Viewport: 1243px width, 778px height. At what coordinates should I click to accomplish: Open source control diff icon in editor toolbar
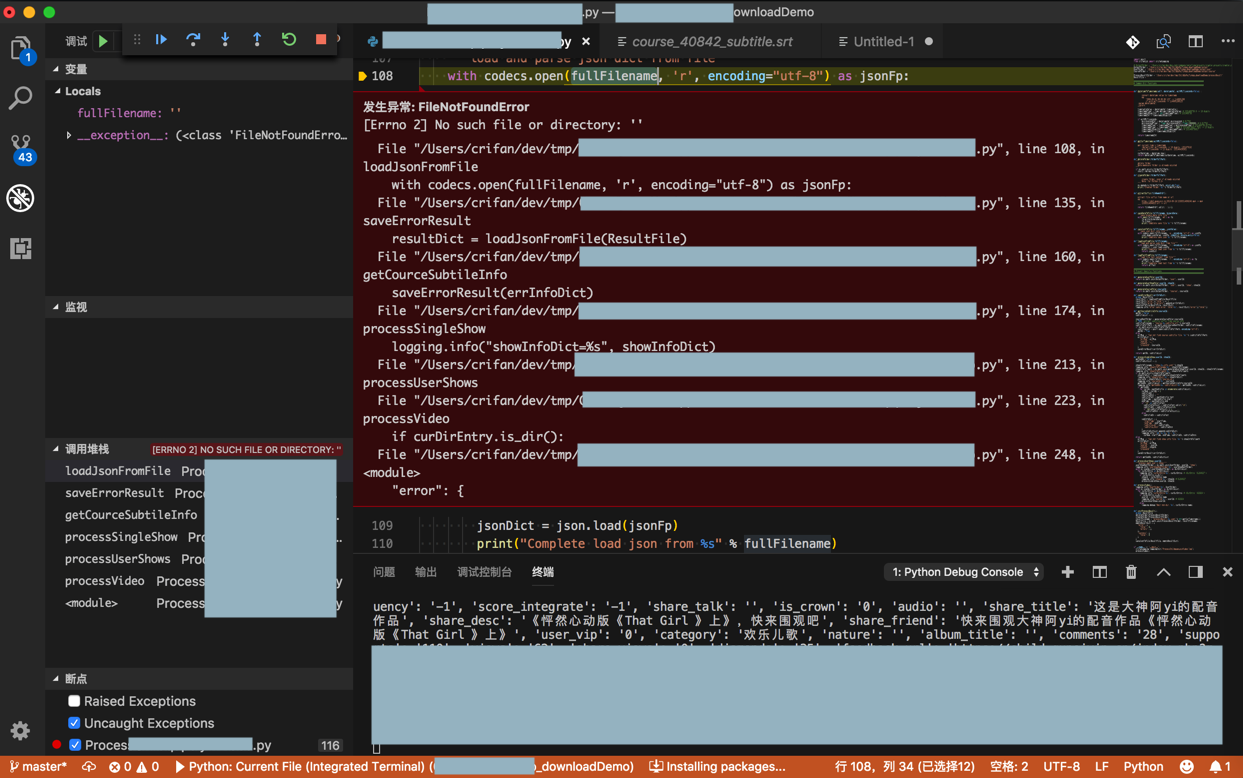coord(1132,42)
